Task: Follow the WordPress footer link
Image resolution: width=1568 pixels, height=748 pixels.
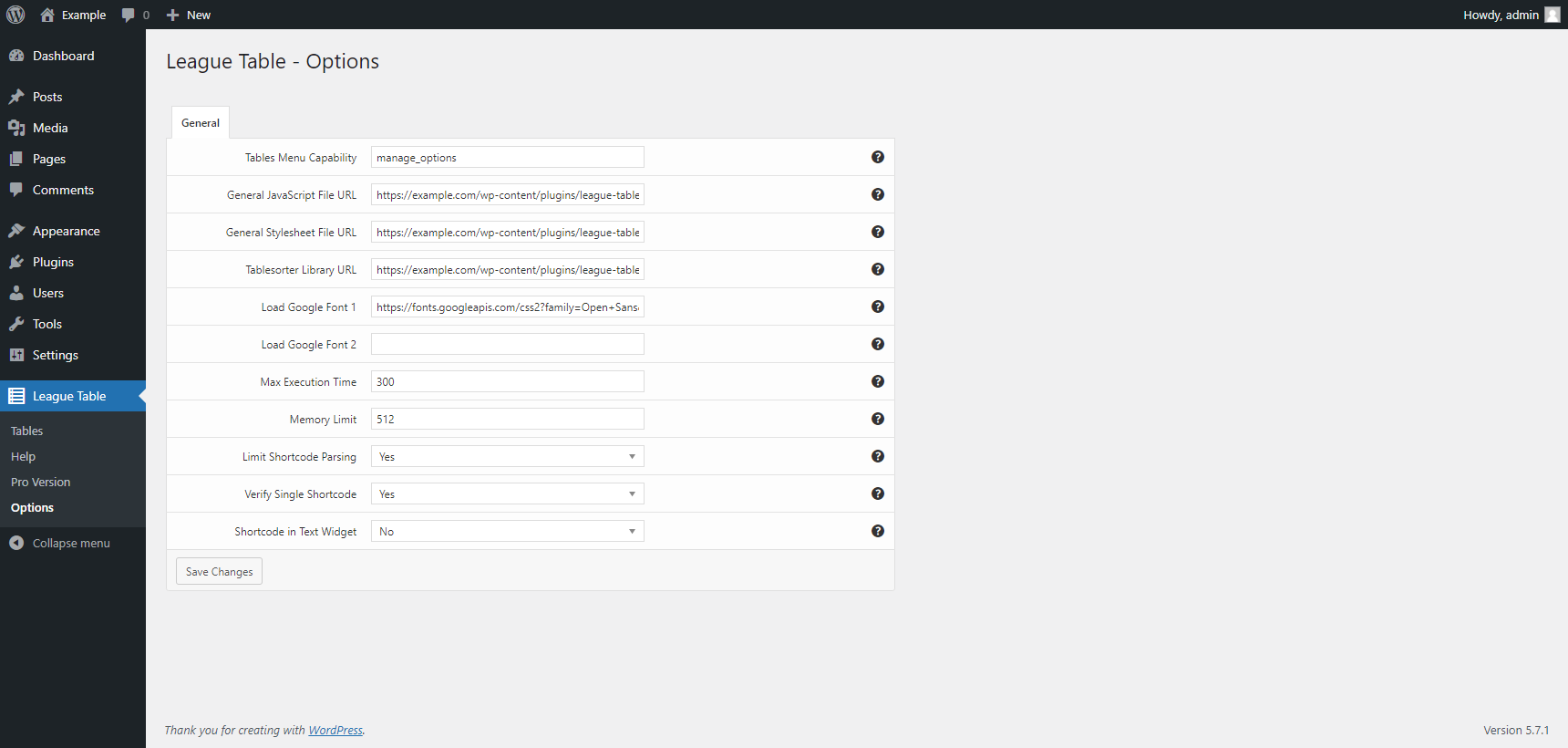Action: coord(335,730)
